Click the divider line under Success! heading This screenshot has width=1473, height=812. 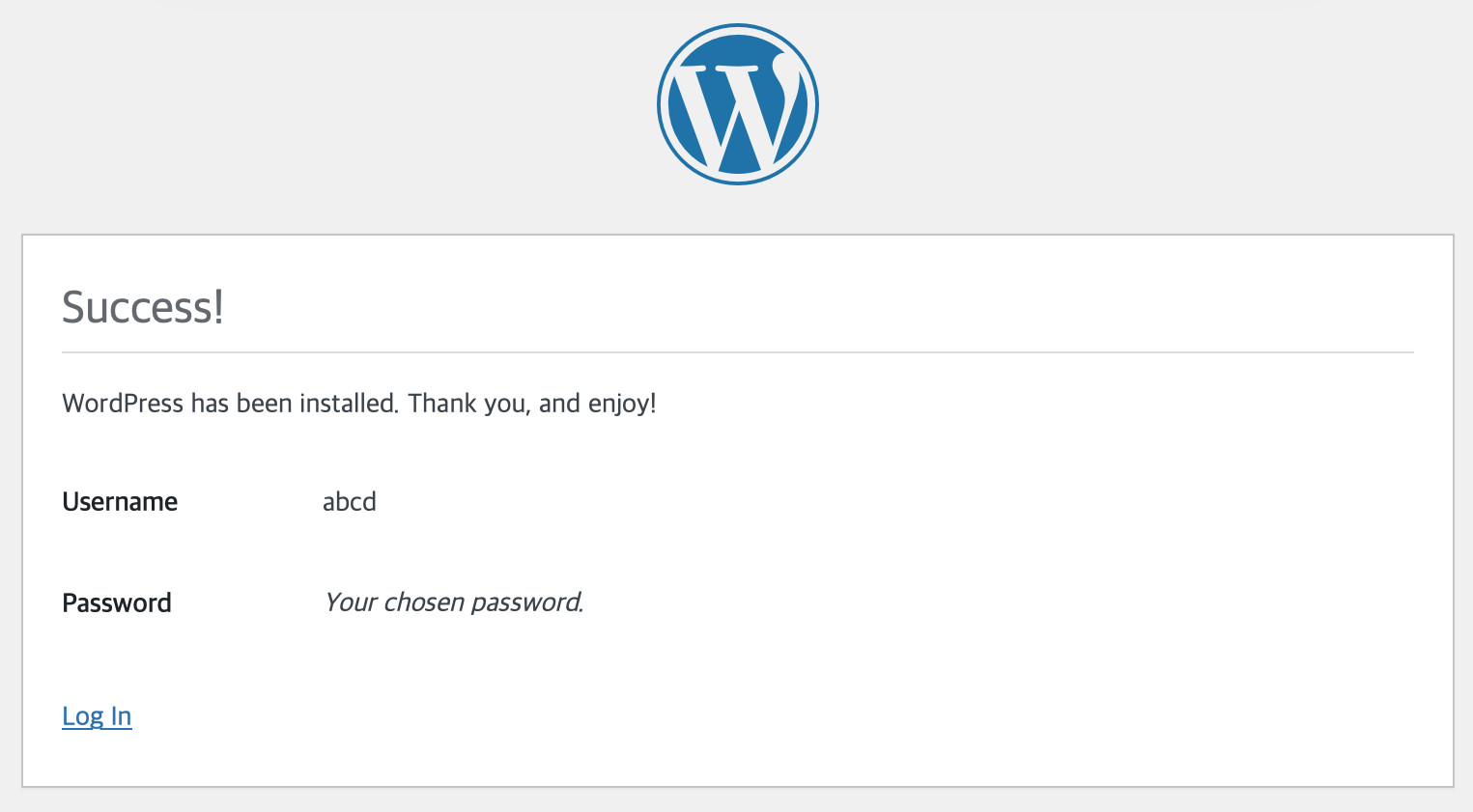point(737,352)
